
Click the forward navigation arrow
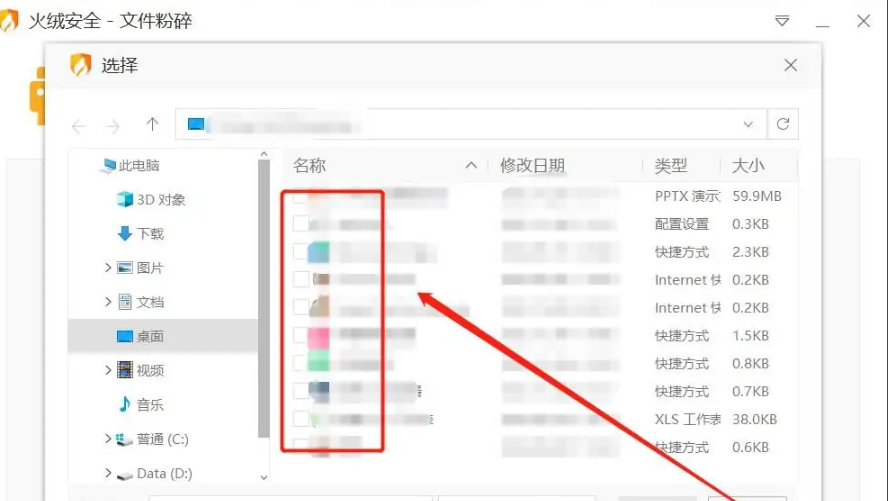tap(113, 126)
